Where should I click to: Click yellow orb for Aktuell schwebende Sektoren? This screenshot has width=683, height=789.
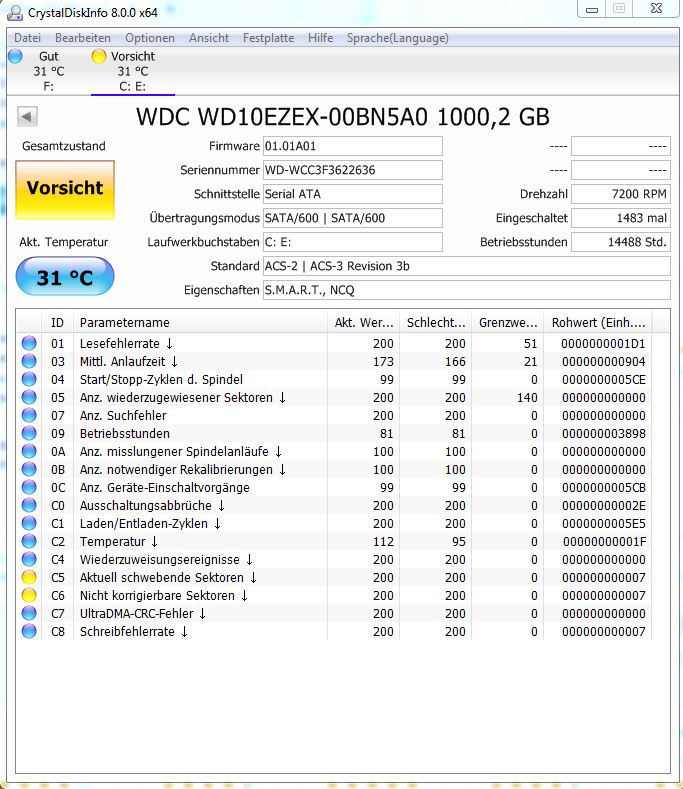(29, 577)
